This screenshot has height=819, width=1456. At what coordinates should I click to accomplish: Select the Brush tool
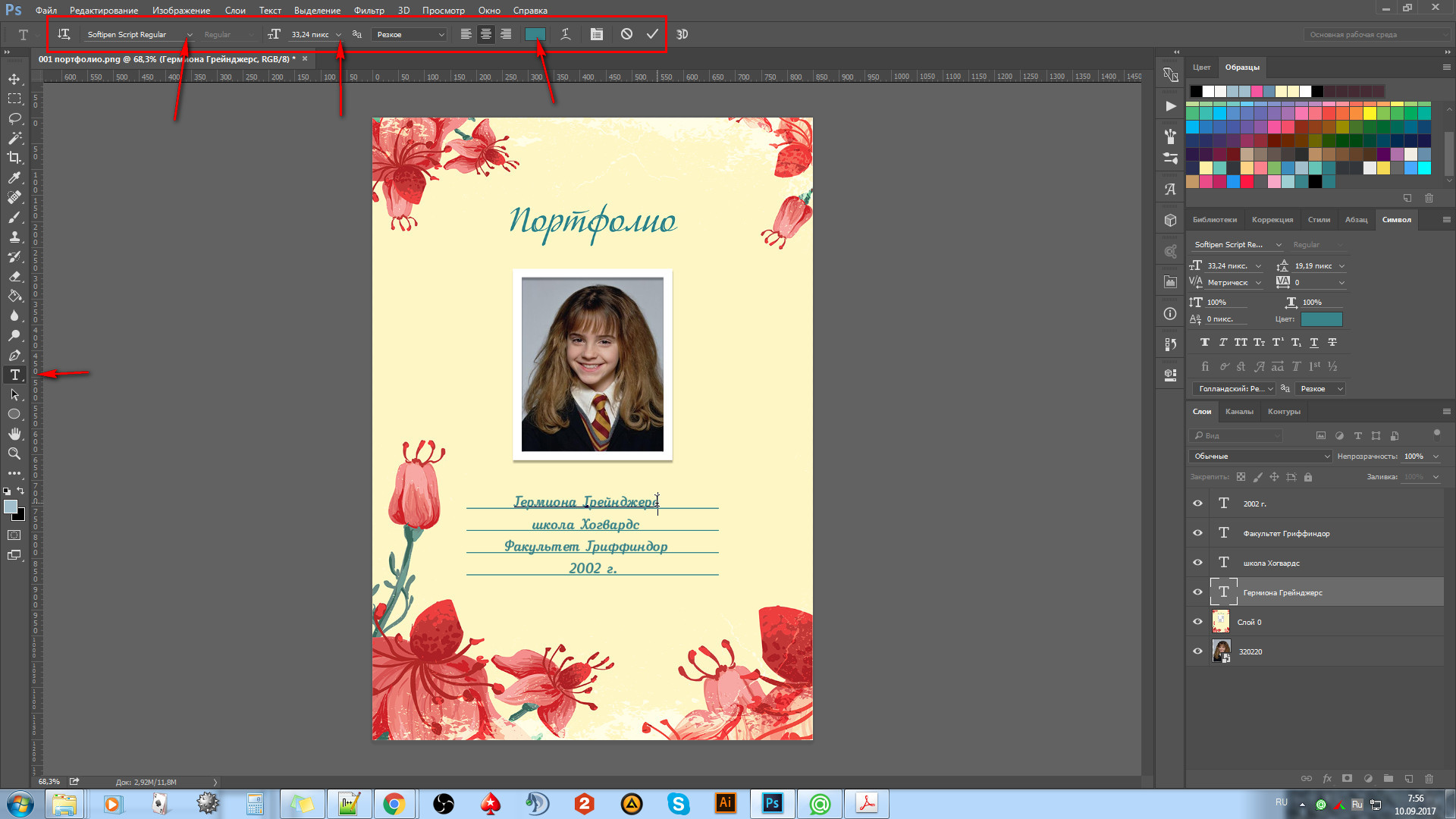[x=14, y=217]
